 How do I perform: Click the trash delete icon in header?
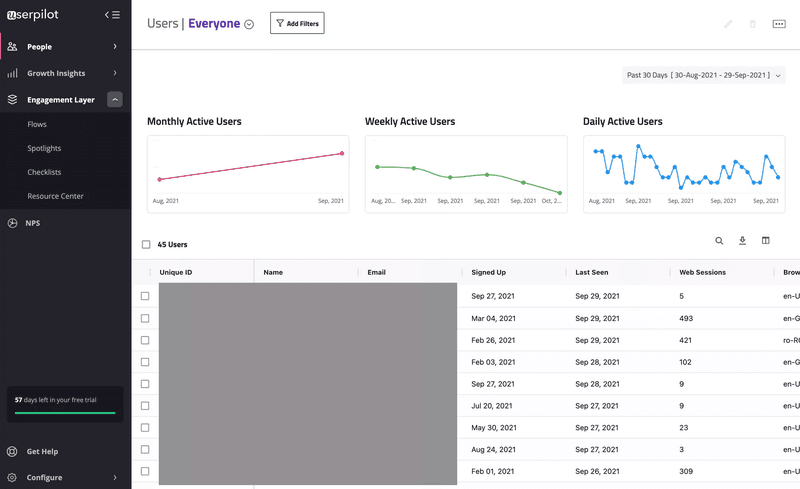point(753,24)
